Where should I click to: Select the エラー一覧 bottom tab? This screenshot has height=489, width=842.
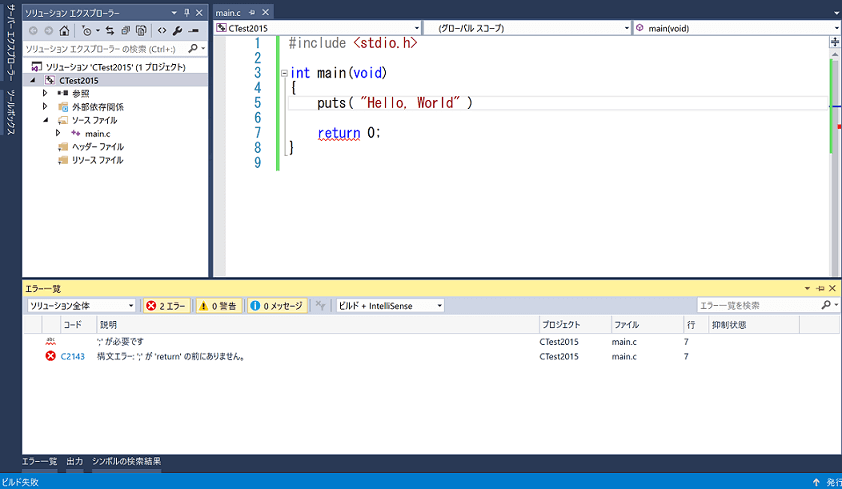[x=39, y=461]
